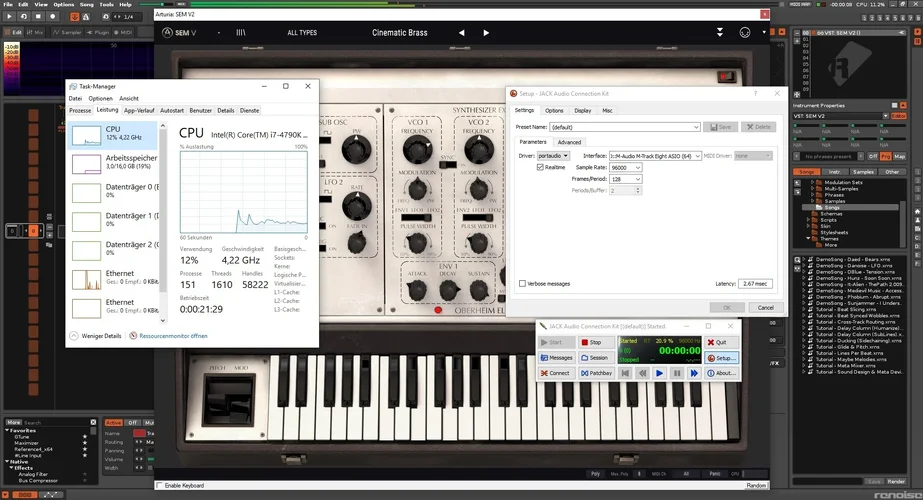Stop the JACK server
This screenshot has height=500, width=923.
[x=590, y=342]
